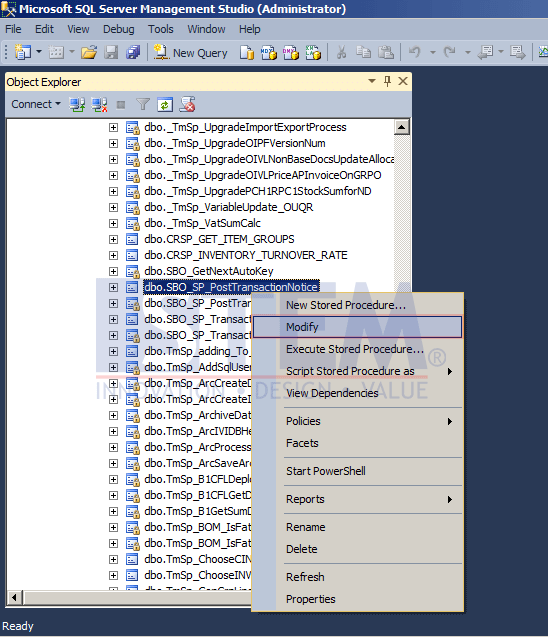Click the Database Engine Query icon
548x637 pixels.
247,53
